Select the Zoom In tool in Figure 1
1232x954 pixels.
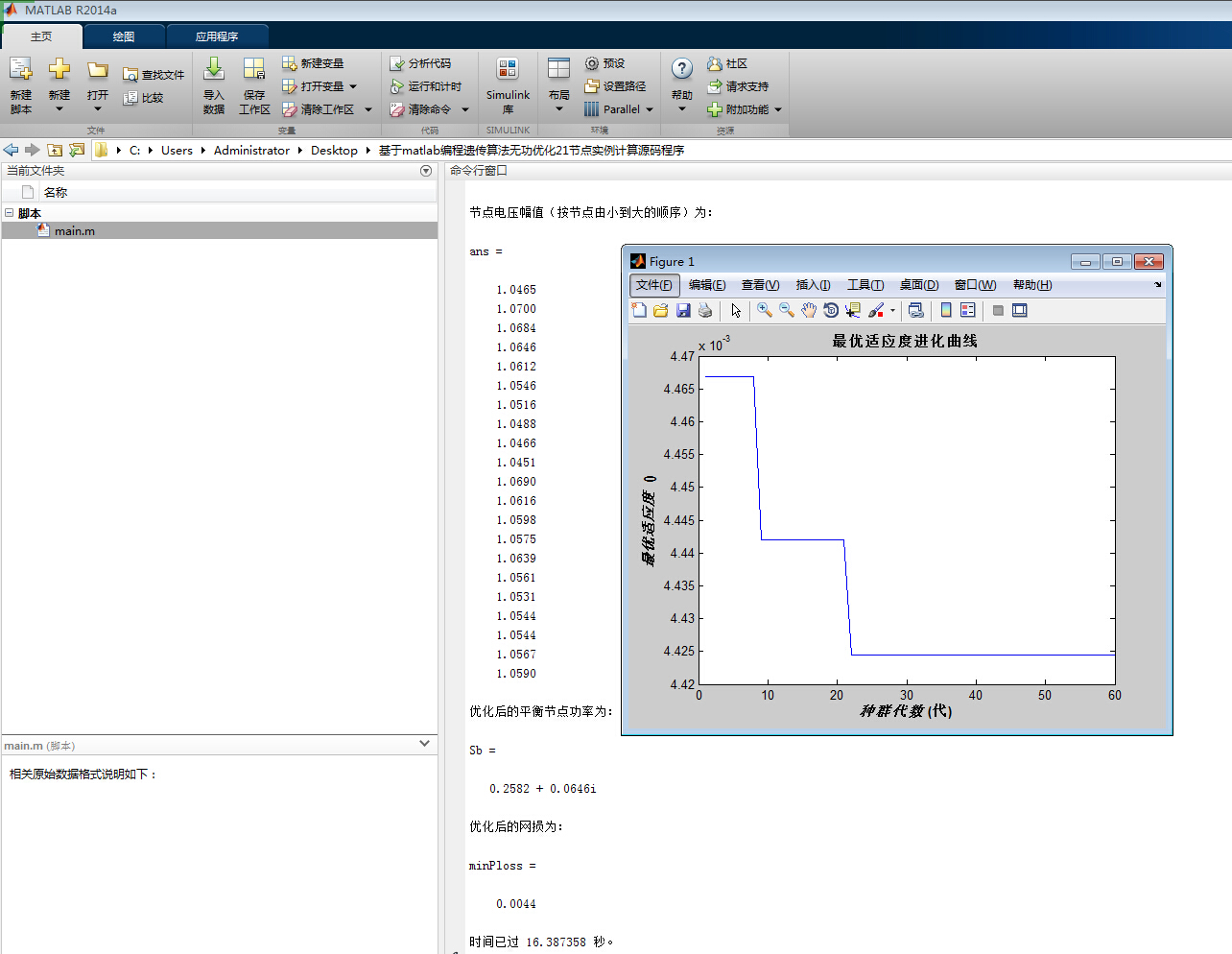pos(765,310)
